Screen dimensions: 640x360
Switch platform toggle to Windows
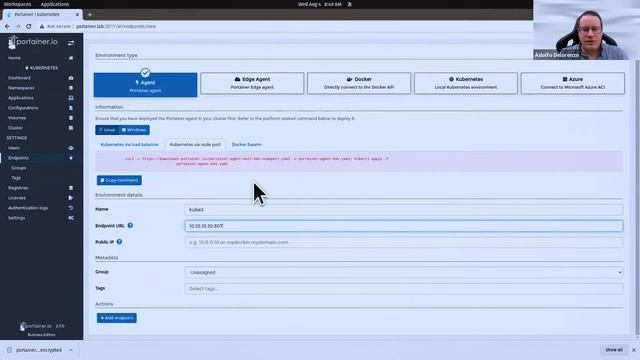(134, 130)
